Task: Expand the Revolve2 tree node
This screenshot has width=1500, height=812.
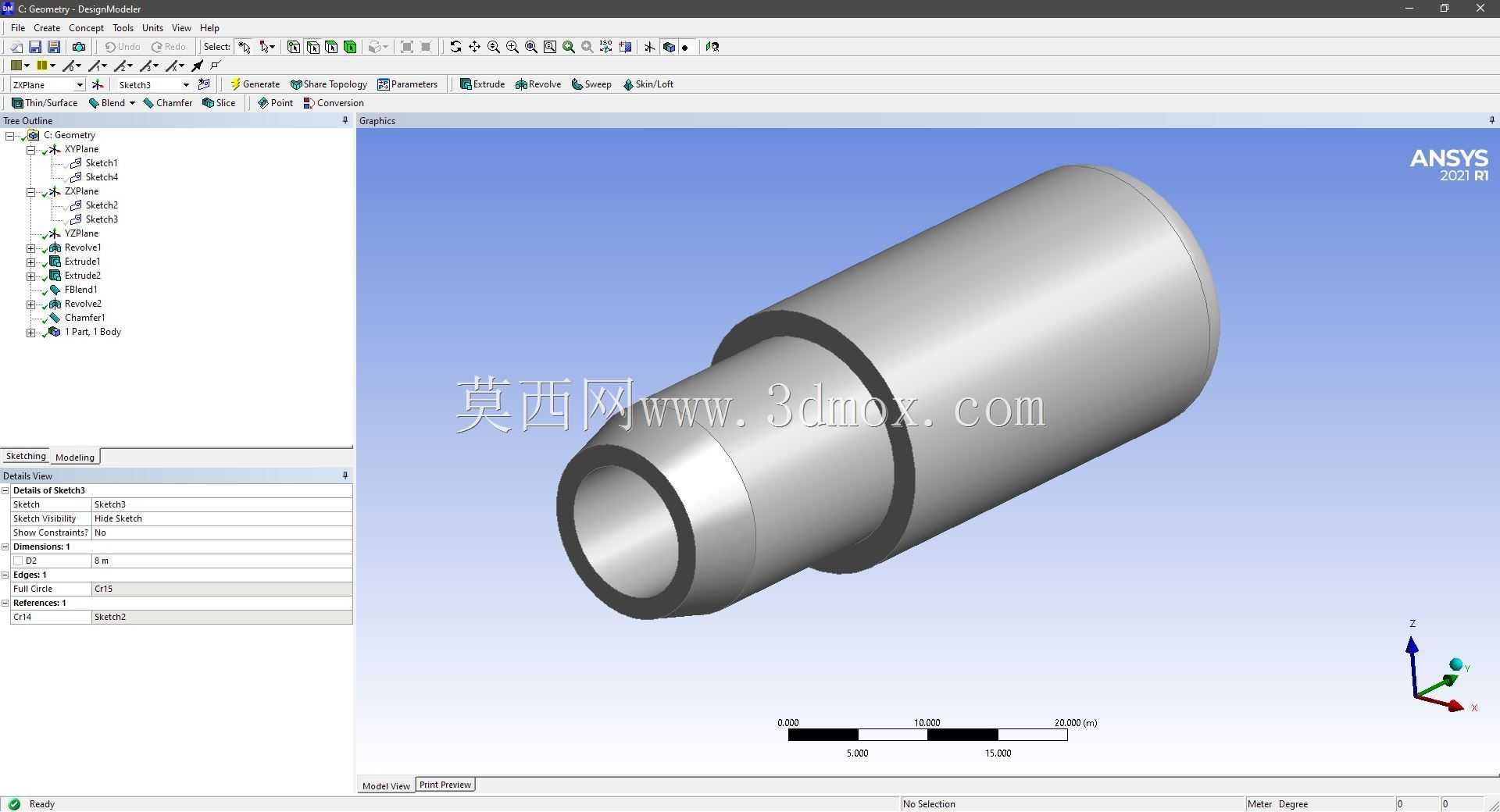Action: point(30,304)
